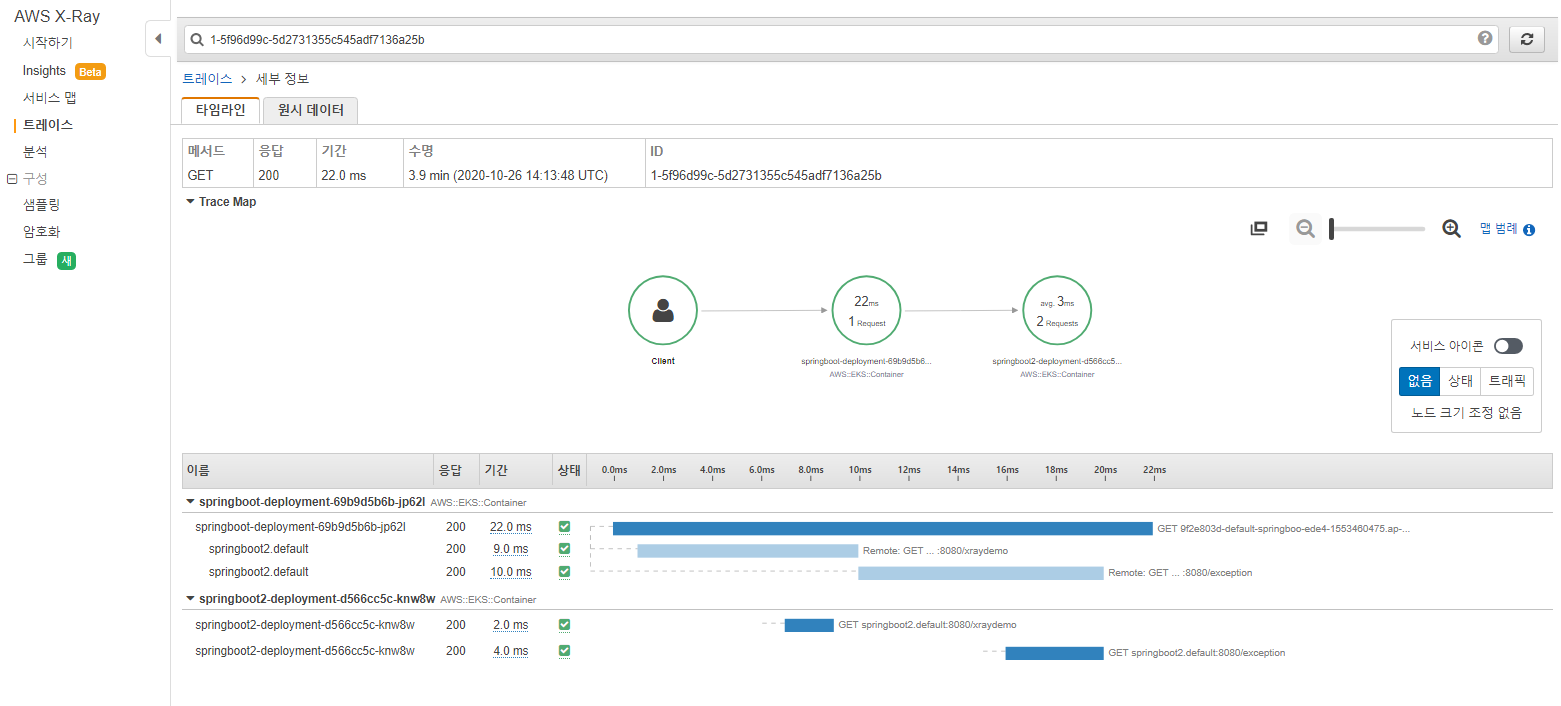Click the trace ID search field
This screenshot has height=706, width=1561.
[x=840, y=39]
